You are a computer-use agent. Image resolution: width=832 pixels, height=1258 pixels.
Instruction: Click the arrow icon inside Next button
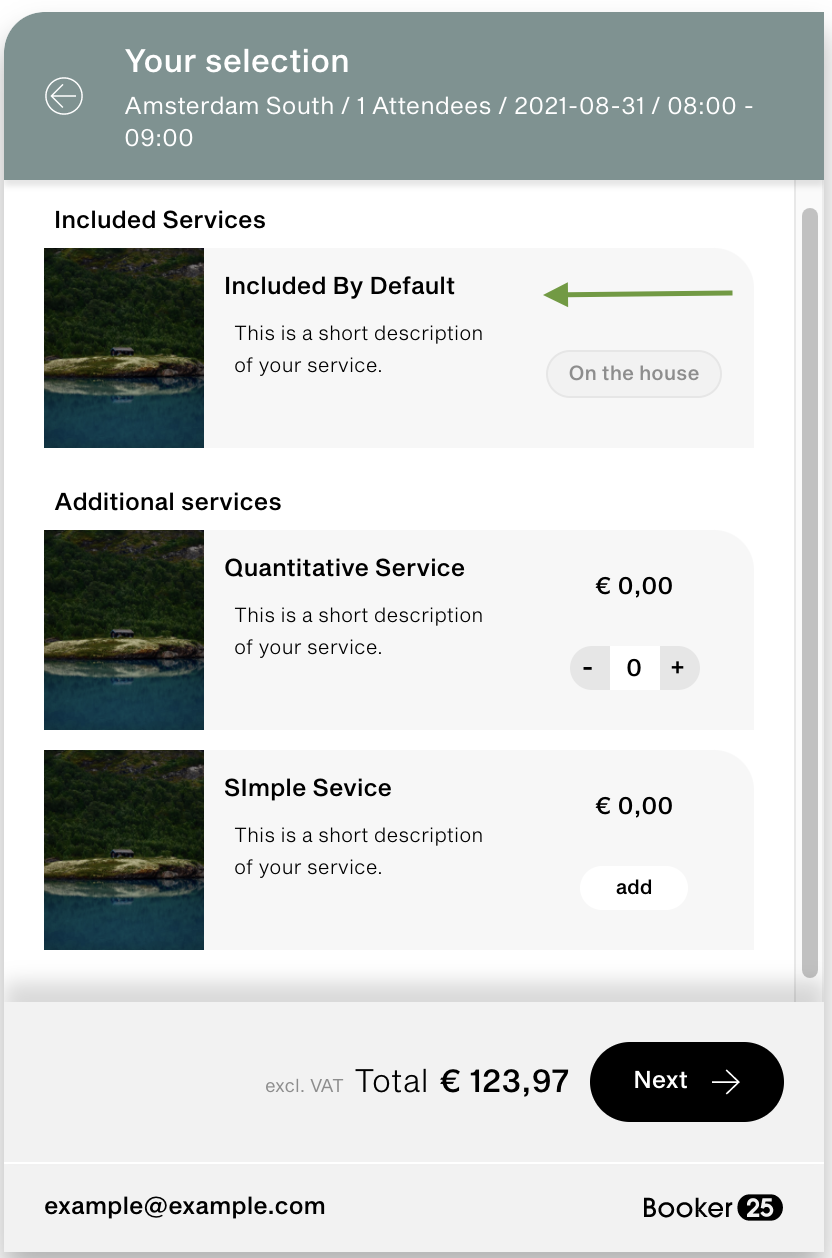click(725, 1081)
